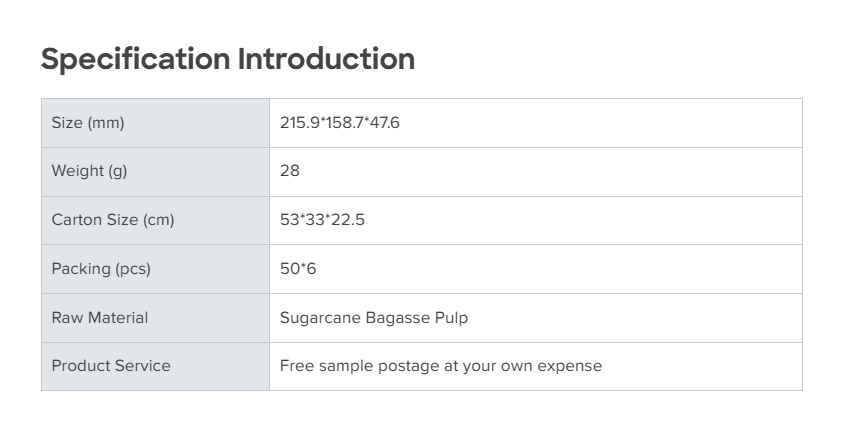Viewport: 841px width, 443px height.
Task: Click the word "Pulp"
Action: tap(451, 318)
